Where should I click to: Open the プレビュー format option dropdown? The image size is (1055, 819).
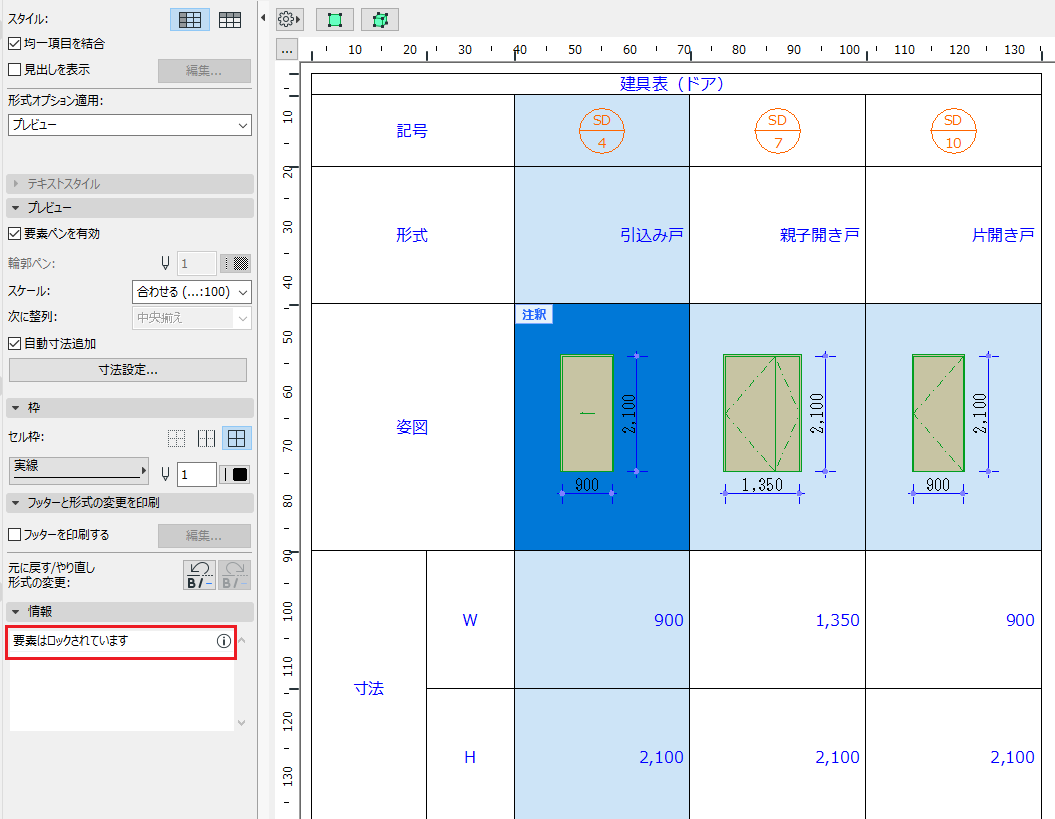130,125
